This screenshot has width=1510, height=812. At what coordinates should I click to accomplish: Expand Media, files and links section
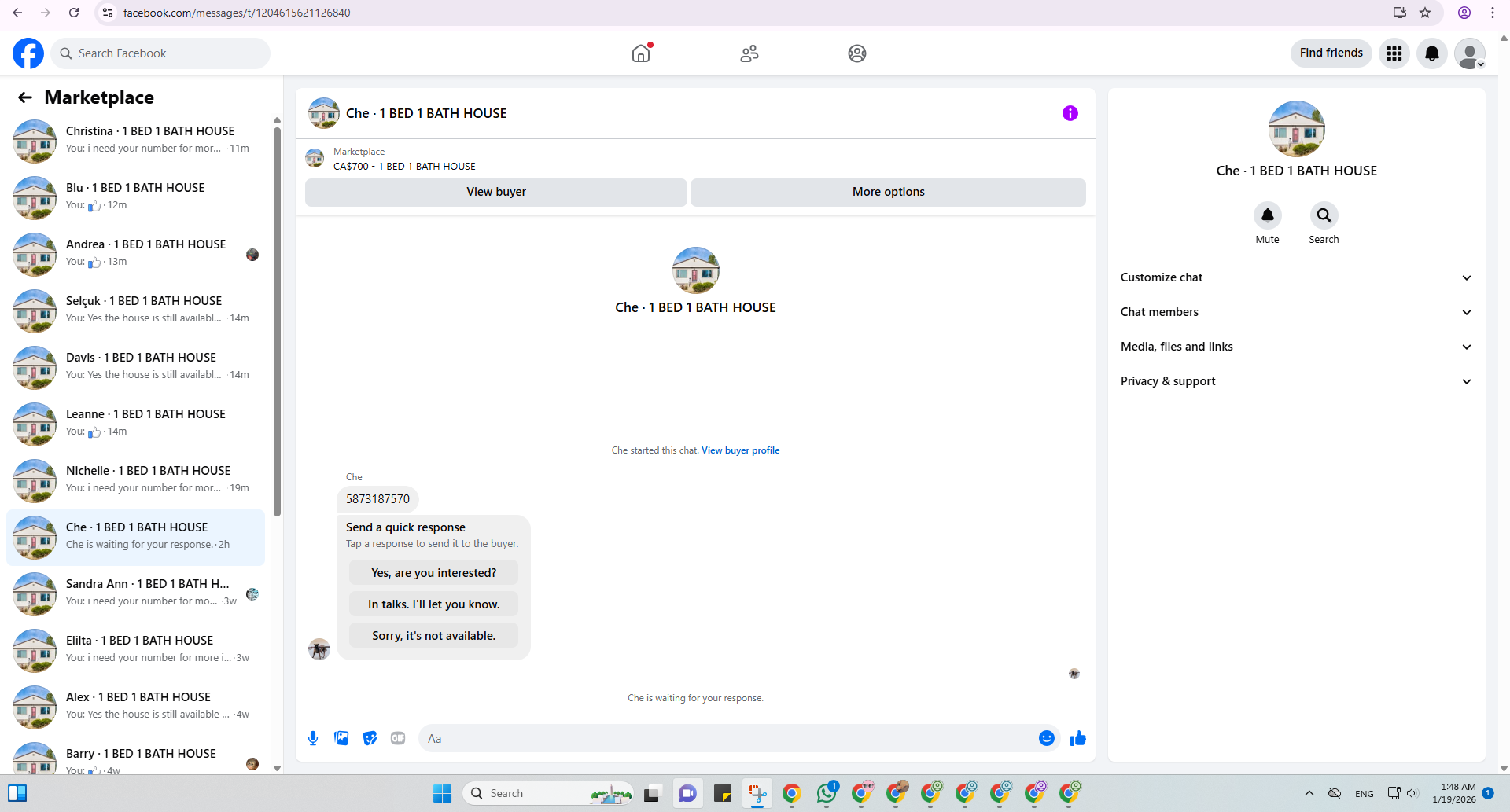coord(1296,347)
